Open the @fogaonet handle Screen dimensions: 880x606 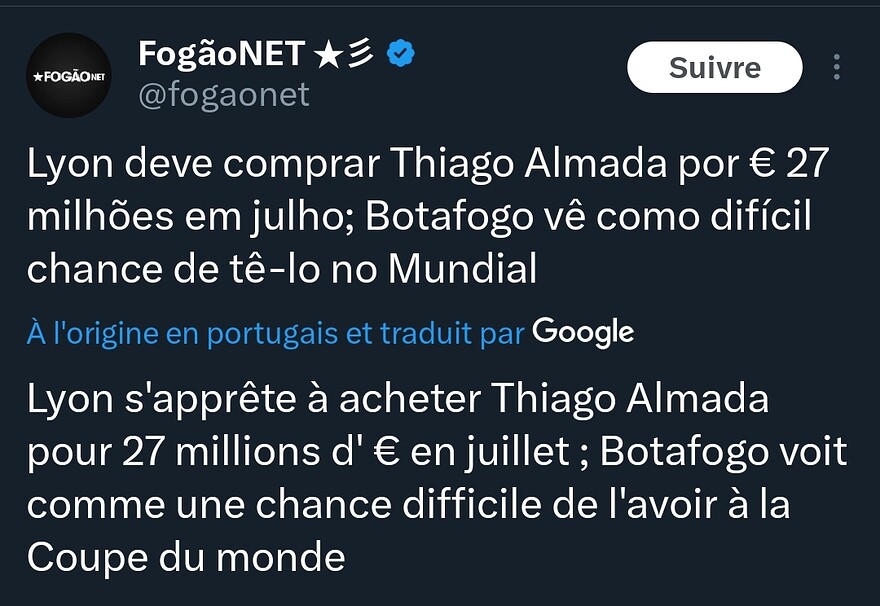(224, 94)
